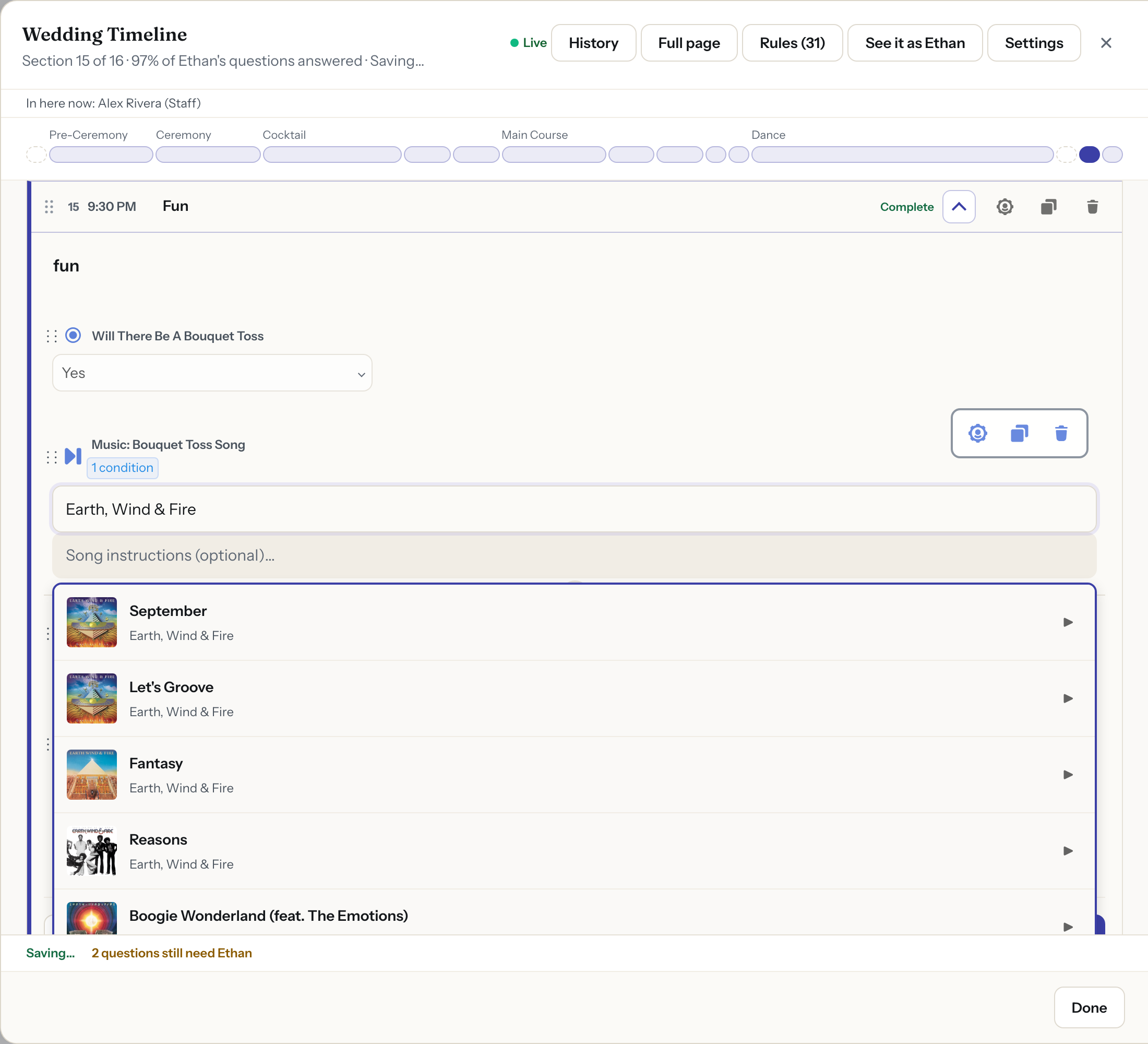
Task: Click the Done button
Action: (x=1089, y=1007)
